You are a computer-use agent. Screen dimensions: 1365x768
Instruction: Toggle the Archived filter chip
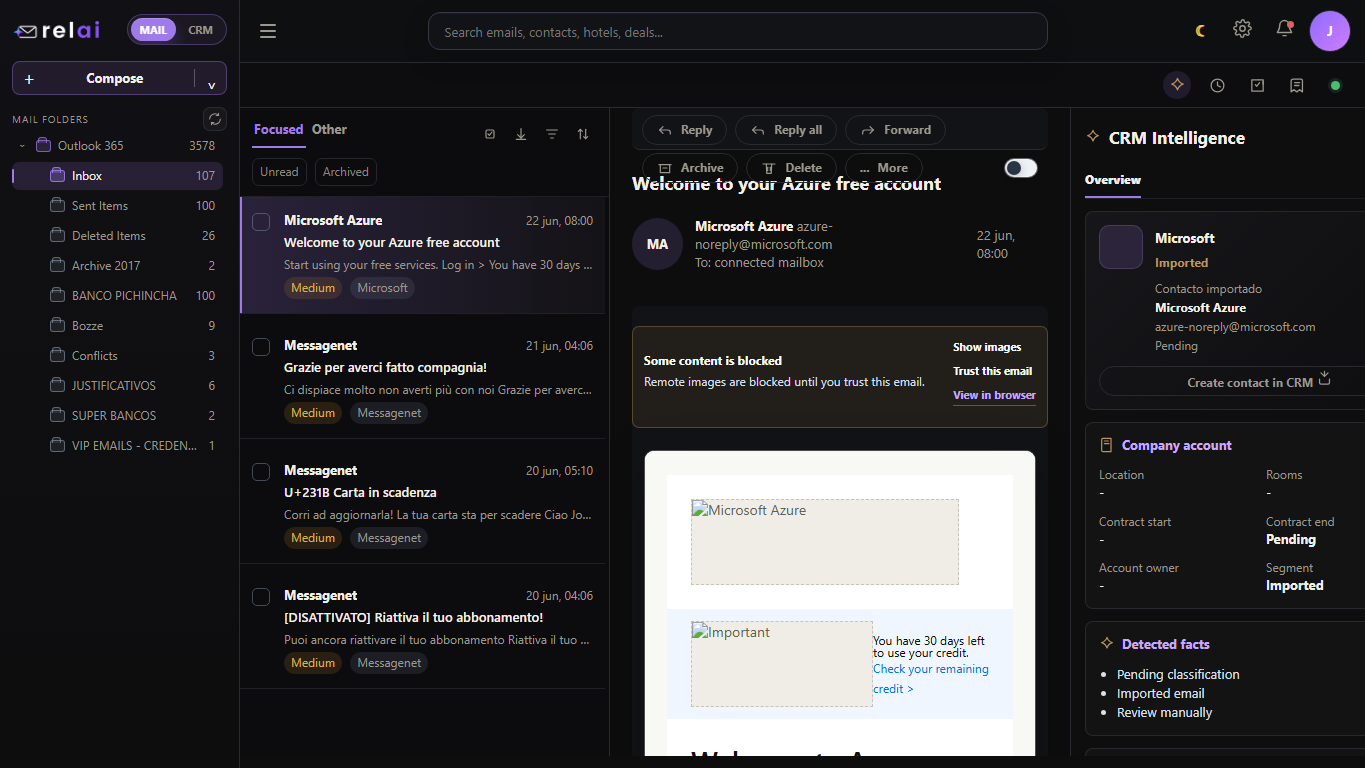tap(346, 172)
